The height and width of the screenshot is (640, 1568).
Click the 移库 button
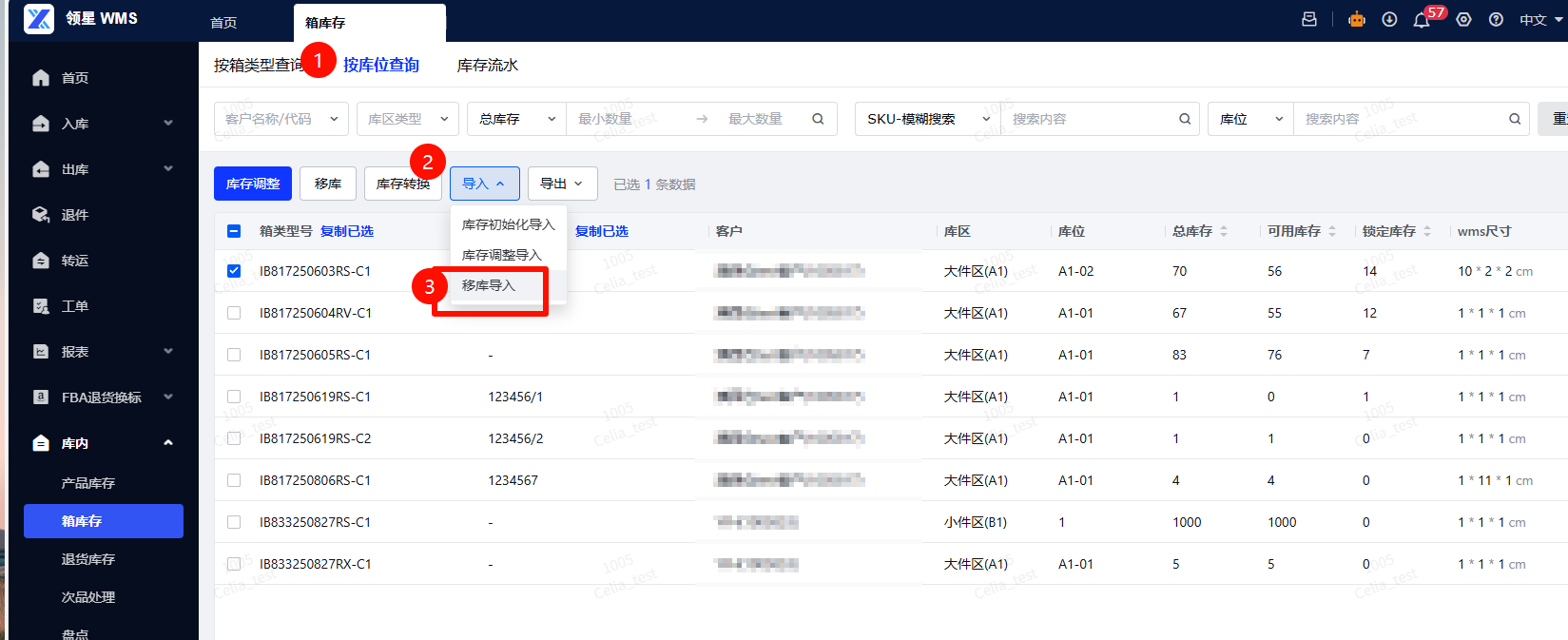point(328,184)
